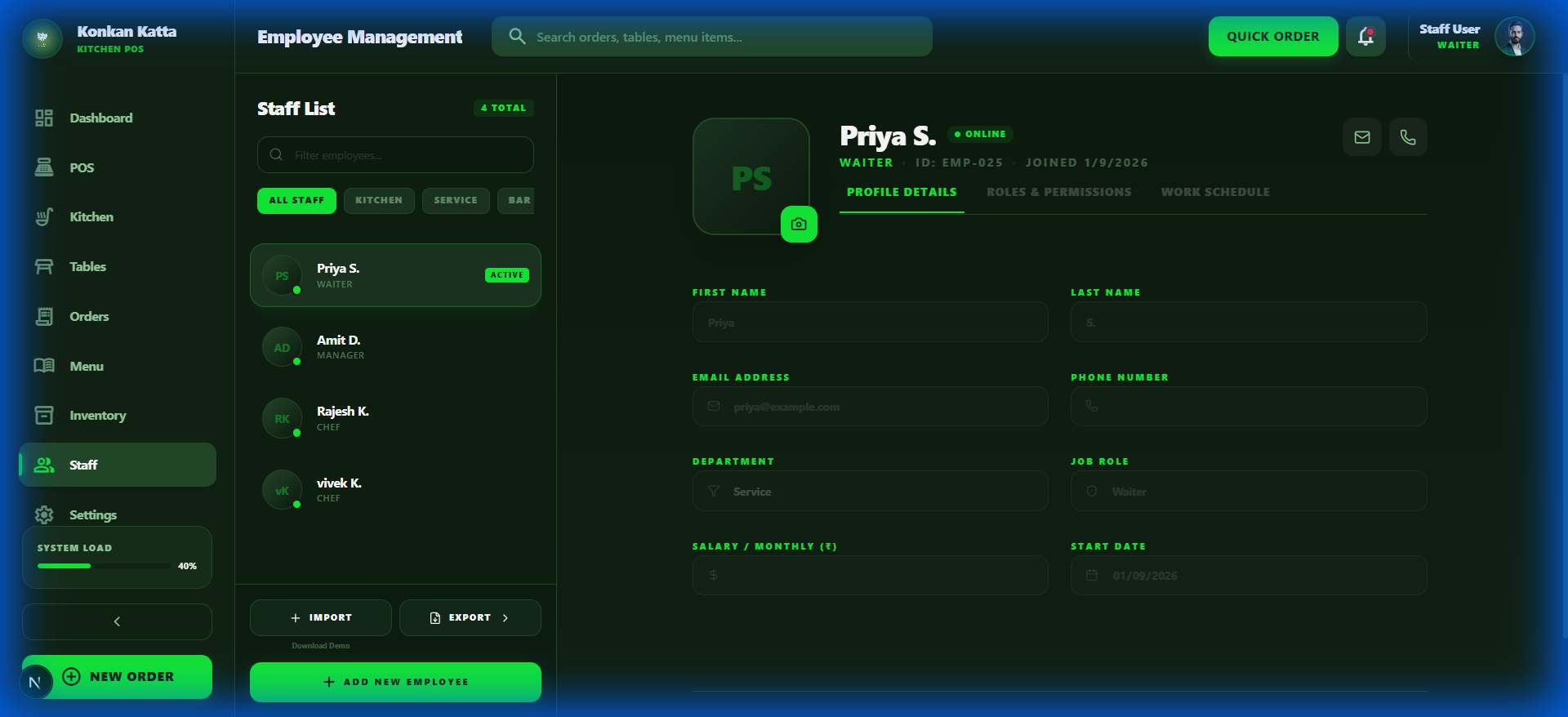Open the Dashboard icon in sidebar
This screenshot has height=717, width=1568.
point(44,118)
